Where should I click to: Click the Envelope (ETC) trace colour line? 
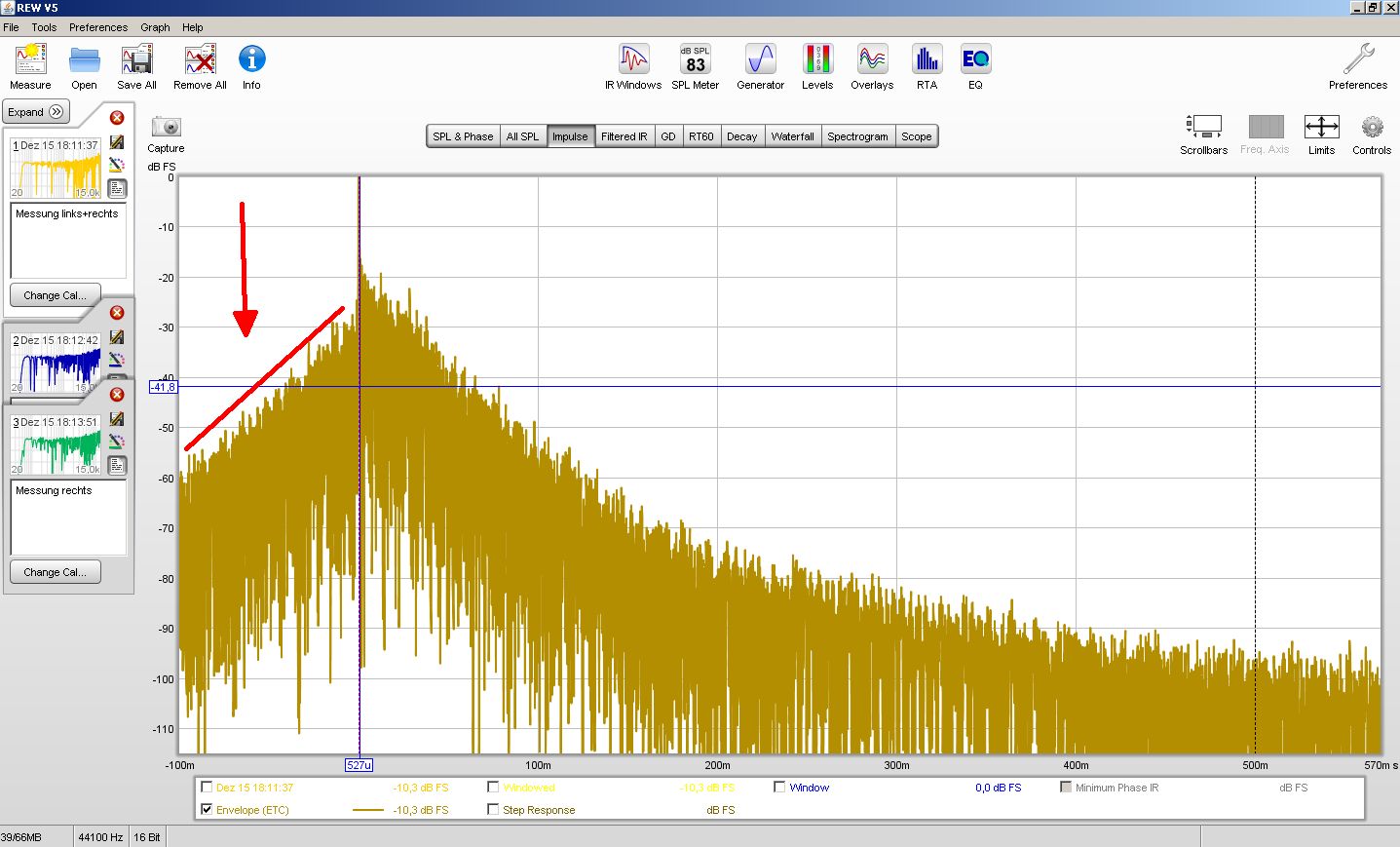368,810
